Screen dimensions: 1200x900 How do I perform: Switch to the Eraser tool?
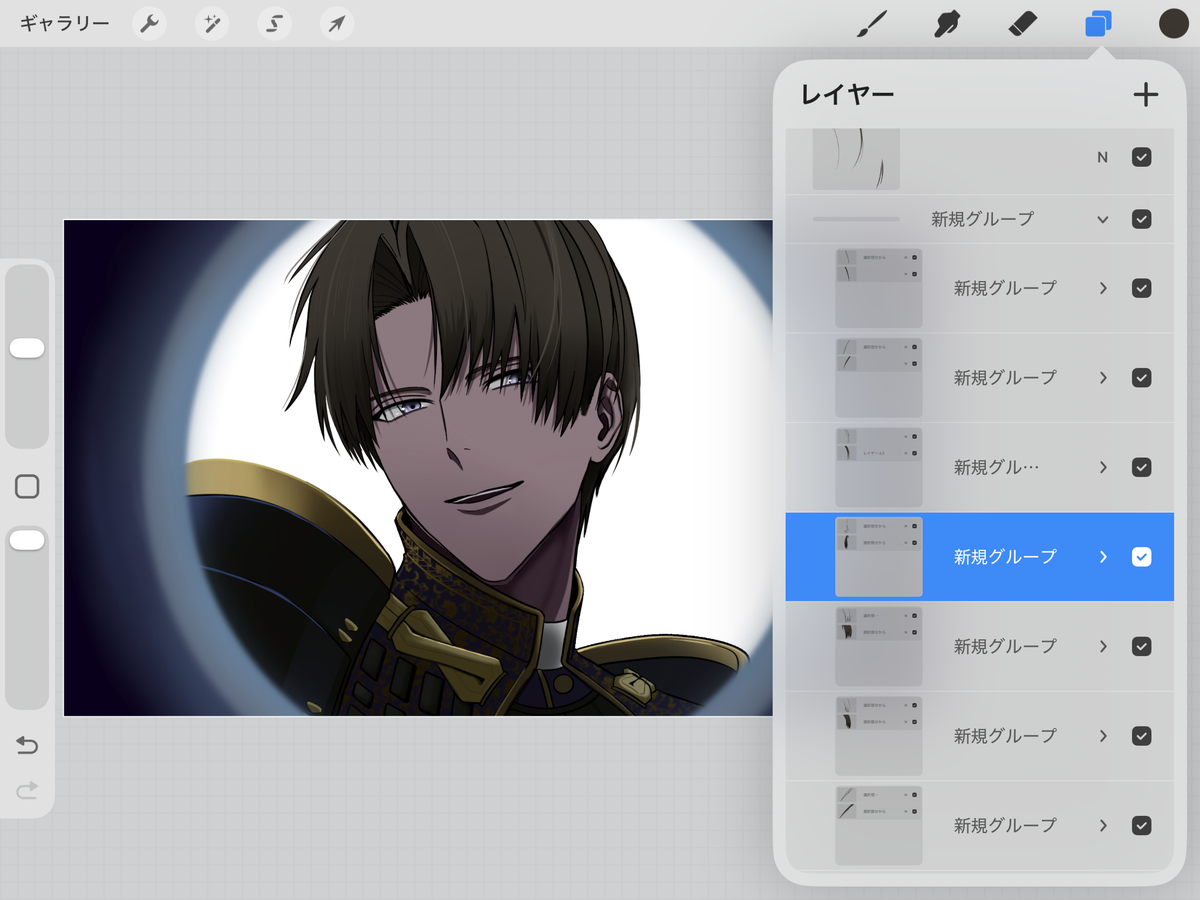1022,23
